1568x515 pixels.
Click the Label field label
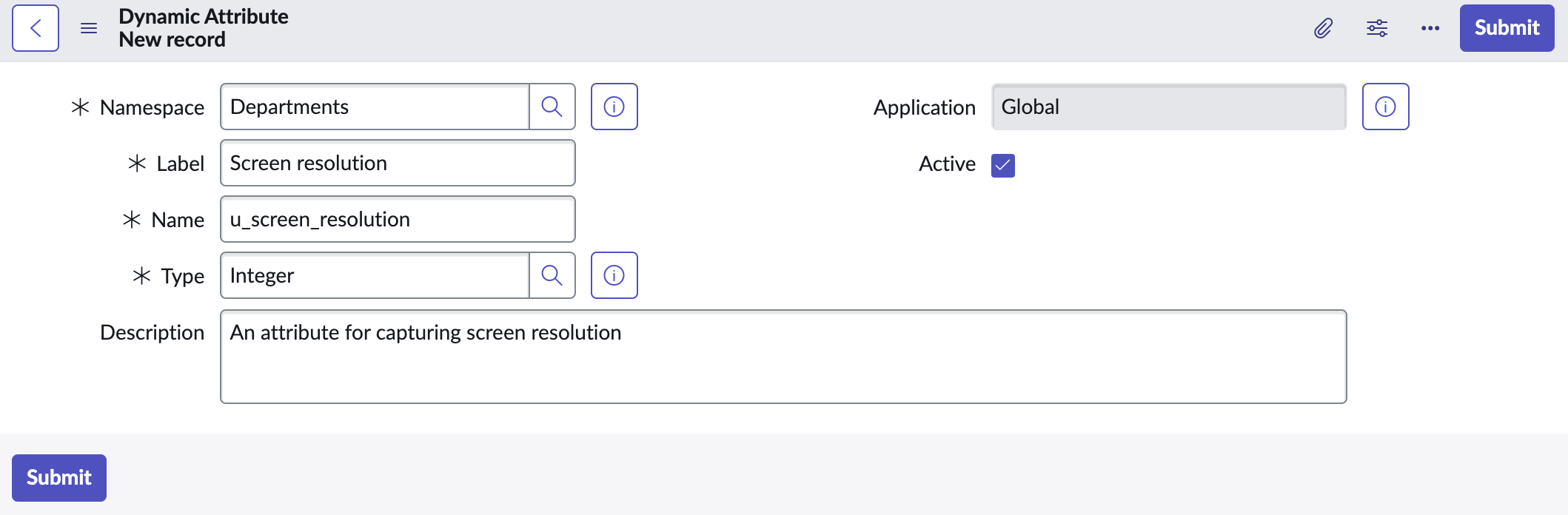(180, 164)
